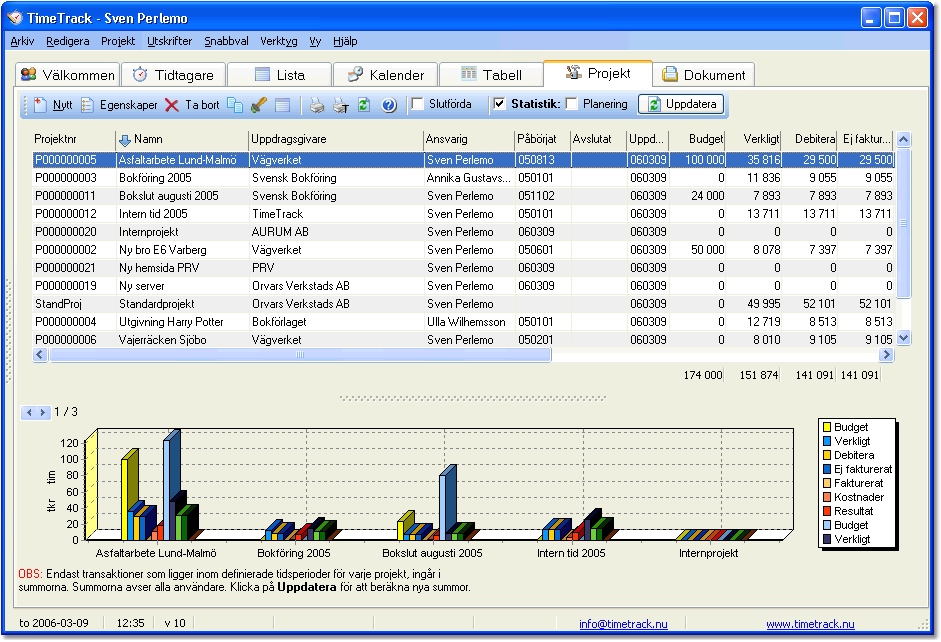This screenshot has height=642, width=941.
Task: Click the stamp toolbar icon
Action: [259, 105]
